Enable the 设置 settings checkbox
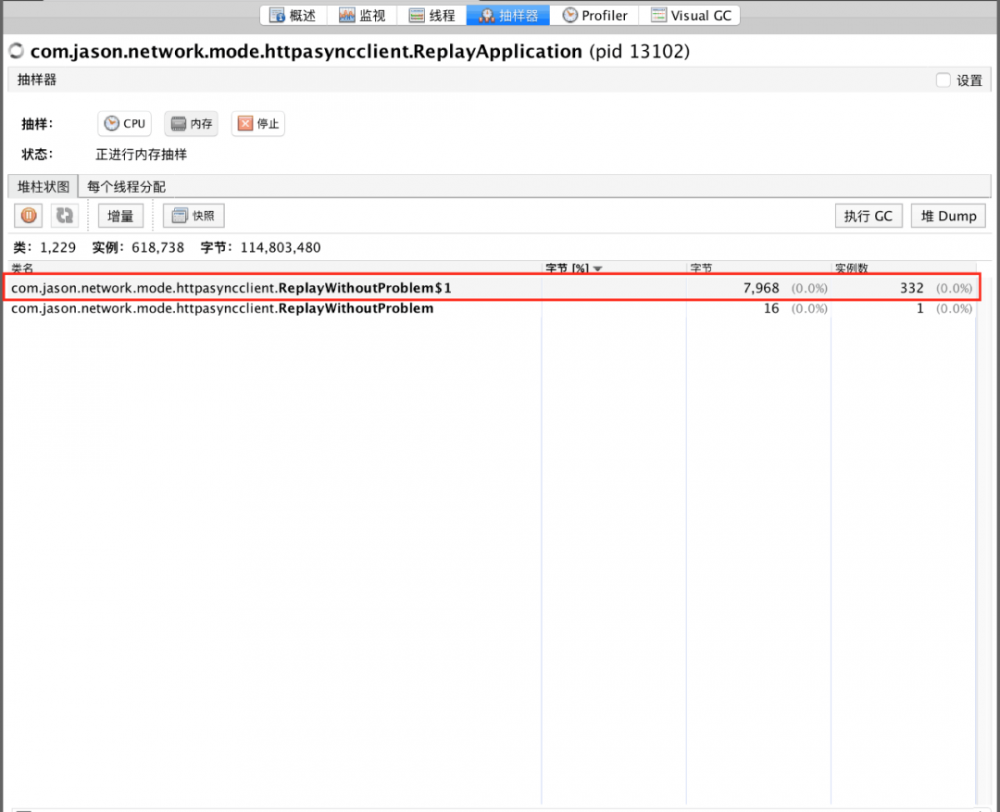1000x812 pixels. click(x=943, y=80)
